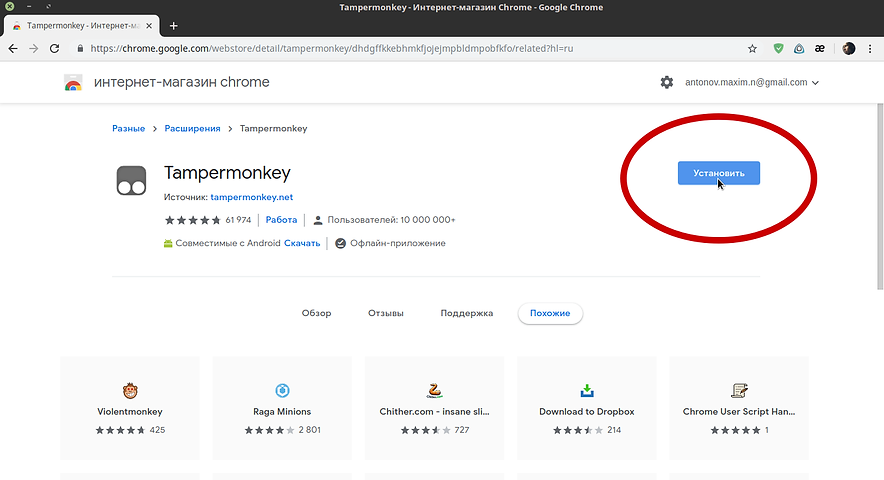Click the интернет-магазин chrome title
Screen dimensions: 884x480
coord(182,82)
